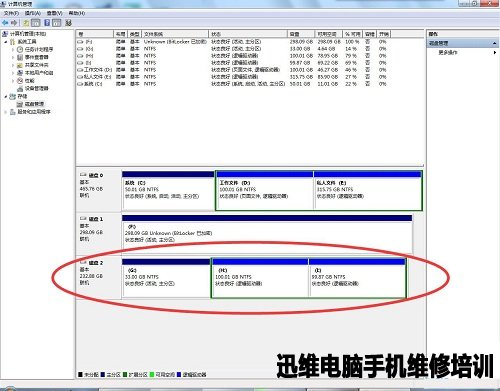Click the 11.01 GB free space cell
This screenshot has height=391, width=500.
pos(328,84)
